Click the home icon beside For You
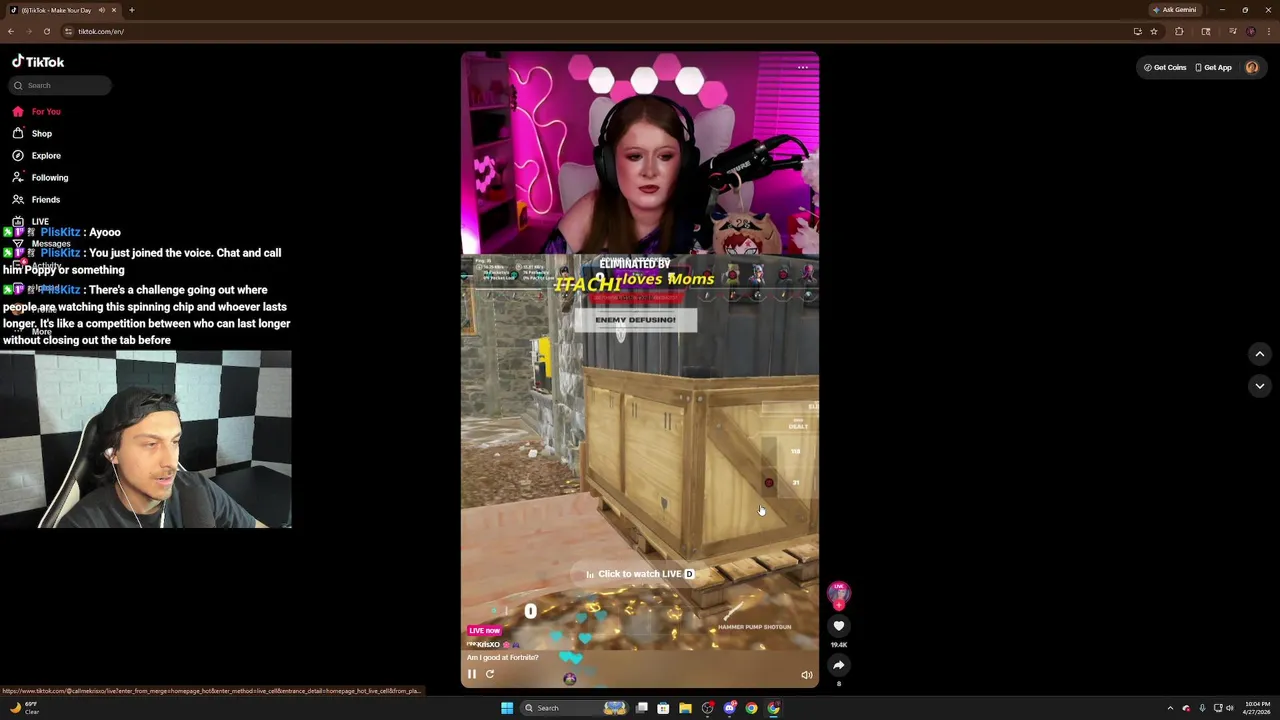The image size is (1280, 720). click(18, 111)
